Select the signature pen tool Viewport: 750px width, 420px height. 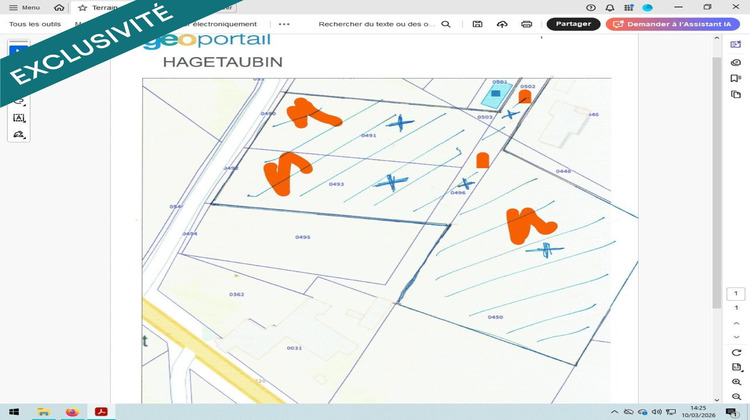(19, 135)
